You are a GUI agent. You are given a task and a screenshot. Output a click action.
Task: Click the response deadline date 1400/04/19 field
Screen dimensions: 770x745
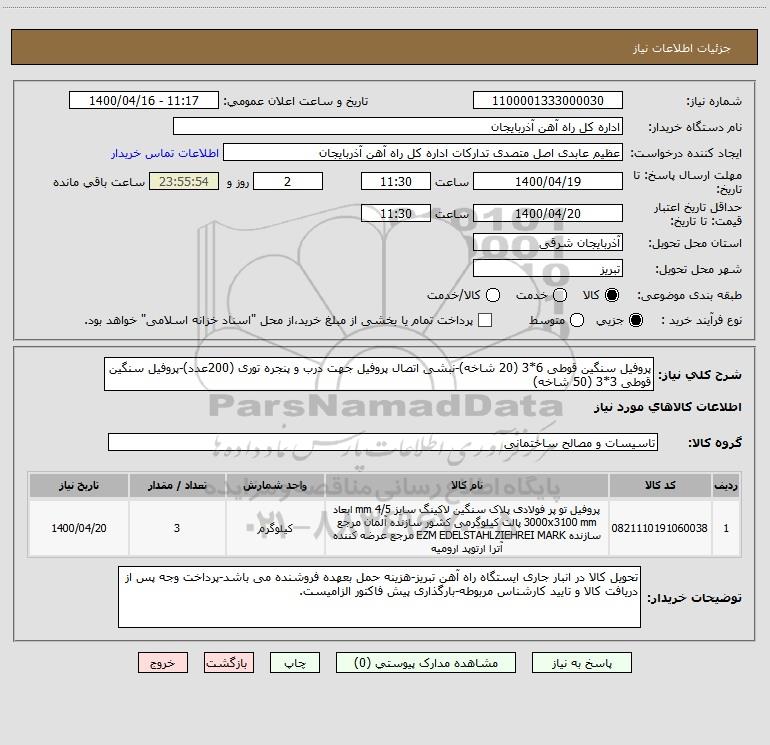(548, 181)
